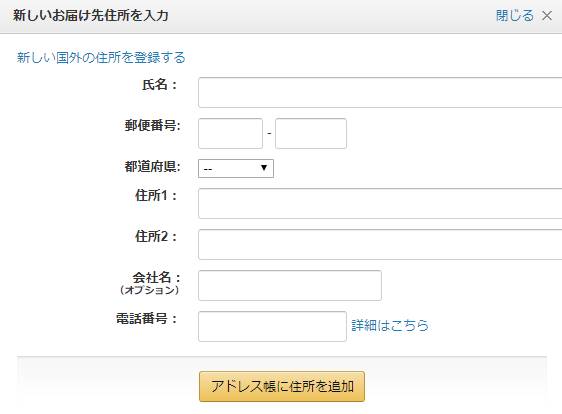
Task: Click the 郵便番号 field label
Action: 152,126
